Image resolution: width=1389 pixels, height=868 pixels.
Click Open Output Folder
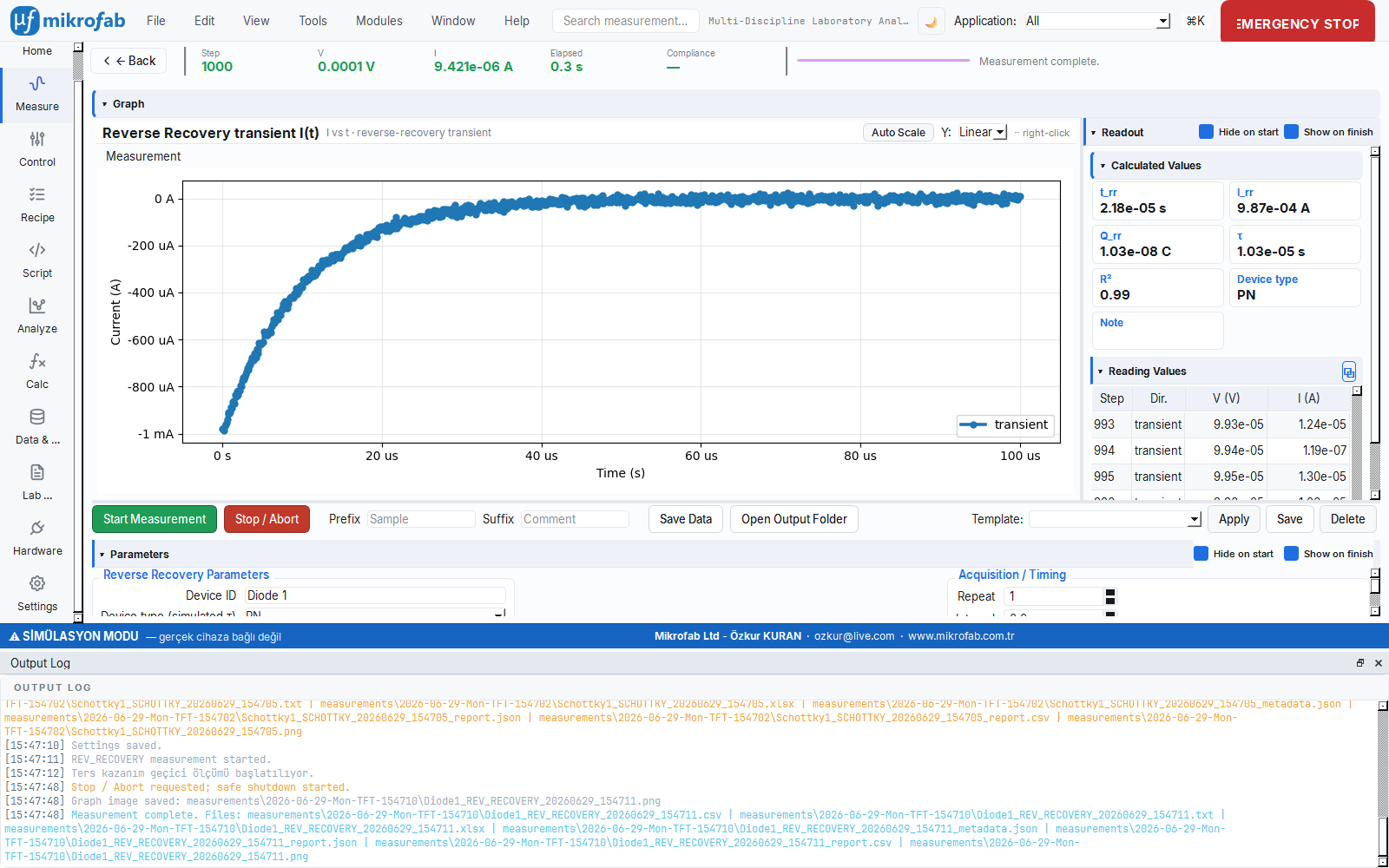click(x=794, y=519)
